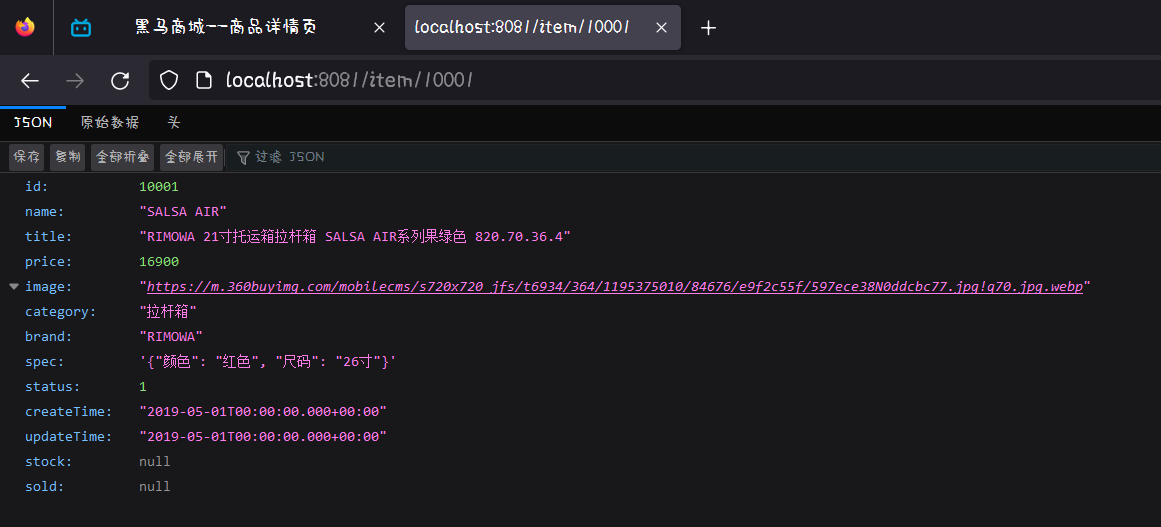1161x527 pixels.
Task: Expand all with 全部展开 button
Action: point(191,157)
